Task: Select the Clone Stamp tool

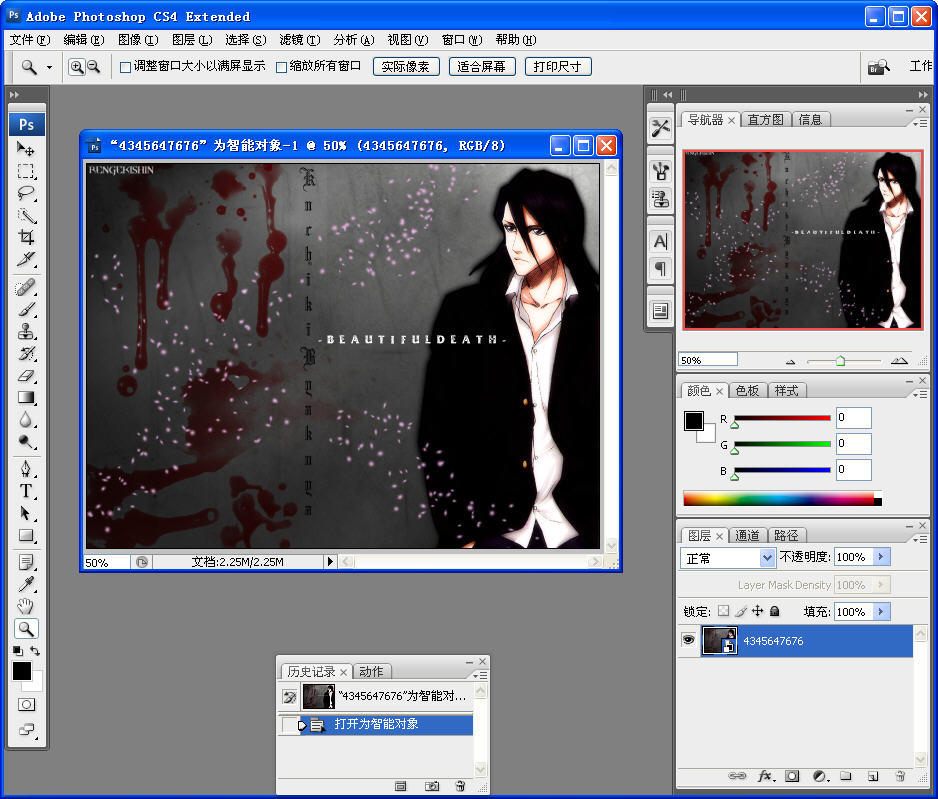Action: click(x=26, y=331)
